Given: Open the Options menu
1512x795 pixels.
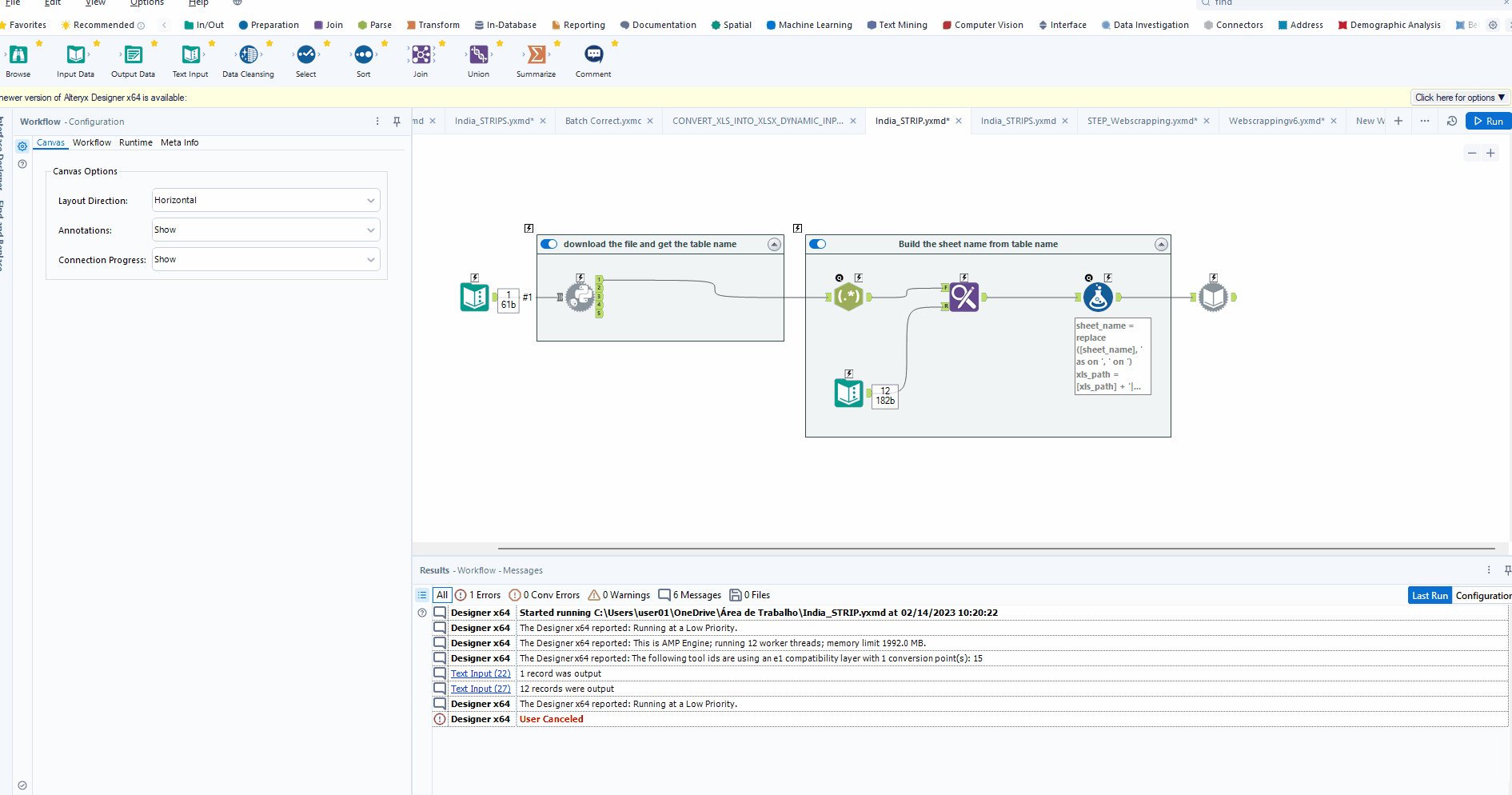Looking at the screenshot, I should [x=146, y=3].
